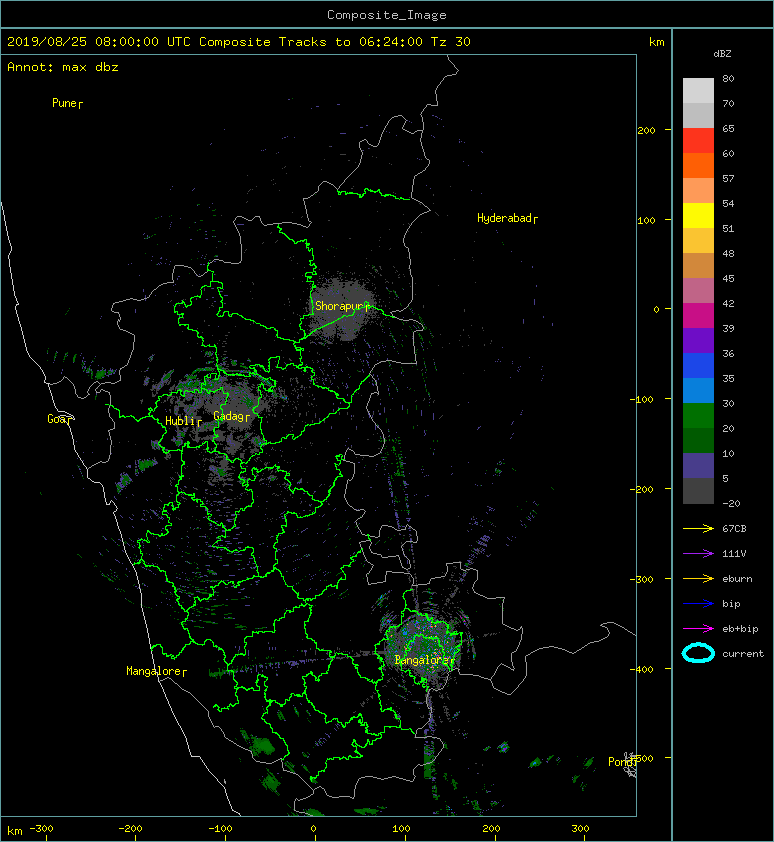
Task: Select the Mangalore city label
Action: (156, 671)
